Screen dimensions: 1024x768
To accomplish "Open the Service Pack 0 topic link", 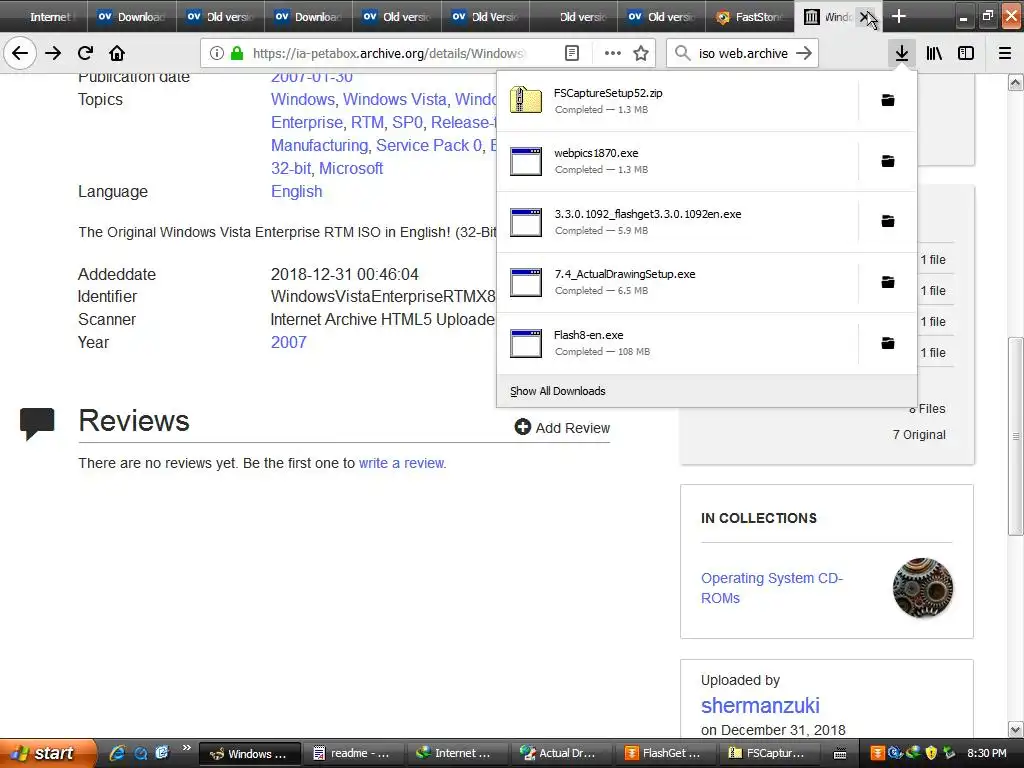I will 429,145.
